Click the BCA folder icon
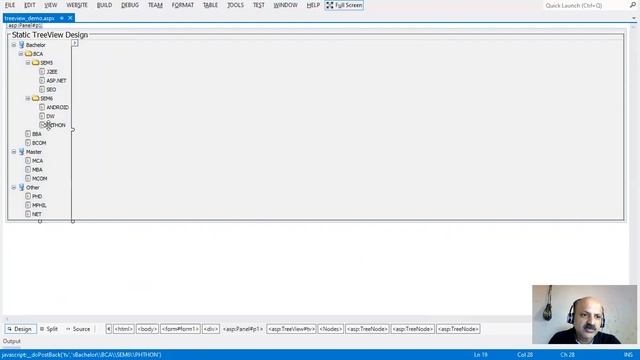 tap(28, 54)
